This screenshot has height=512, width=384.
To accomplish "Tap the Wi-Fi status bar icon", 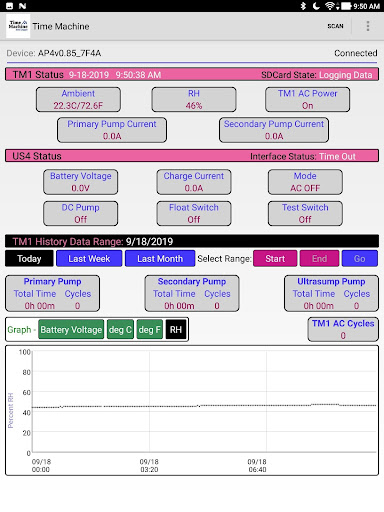I will point(331,6).
